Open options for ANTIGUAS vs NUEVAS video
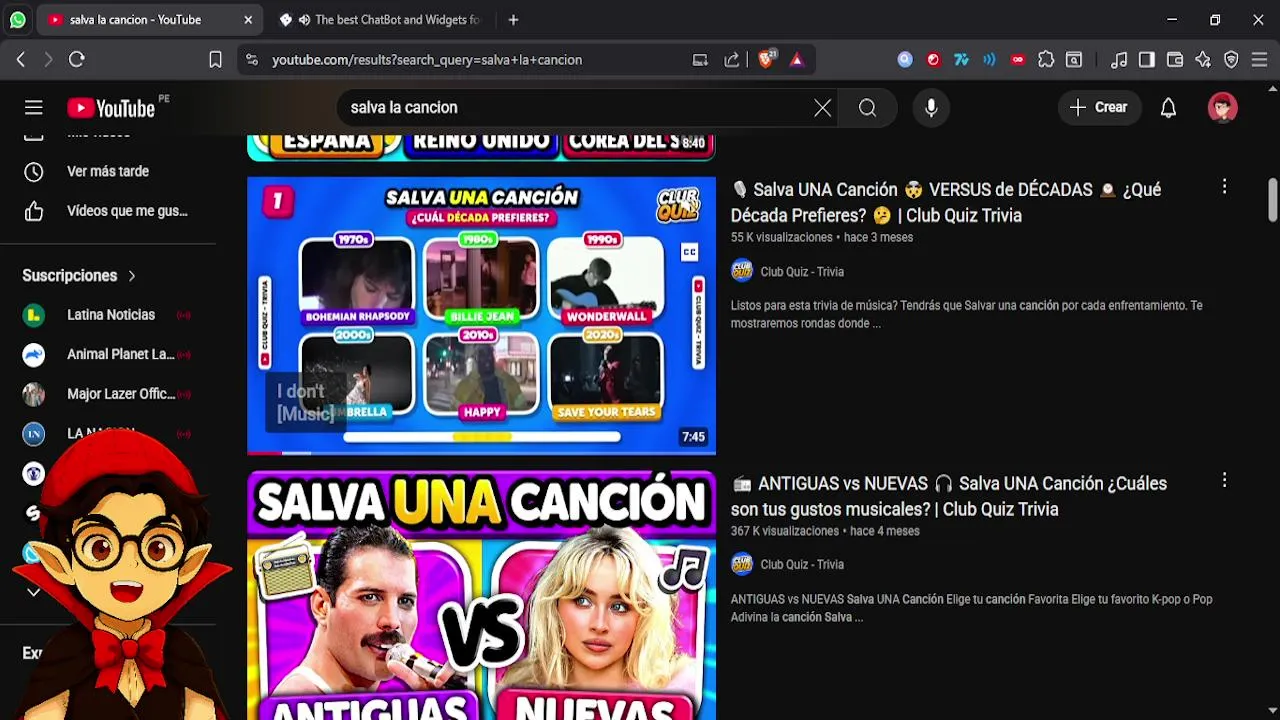Viewport: 1280px width, 720px height. click(1224, 480)
